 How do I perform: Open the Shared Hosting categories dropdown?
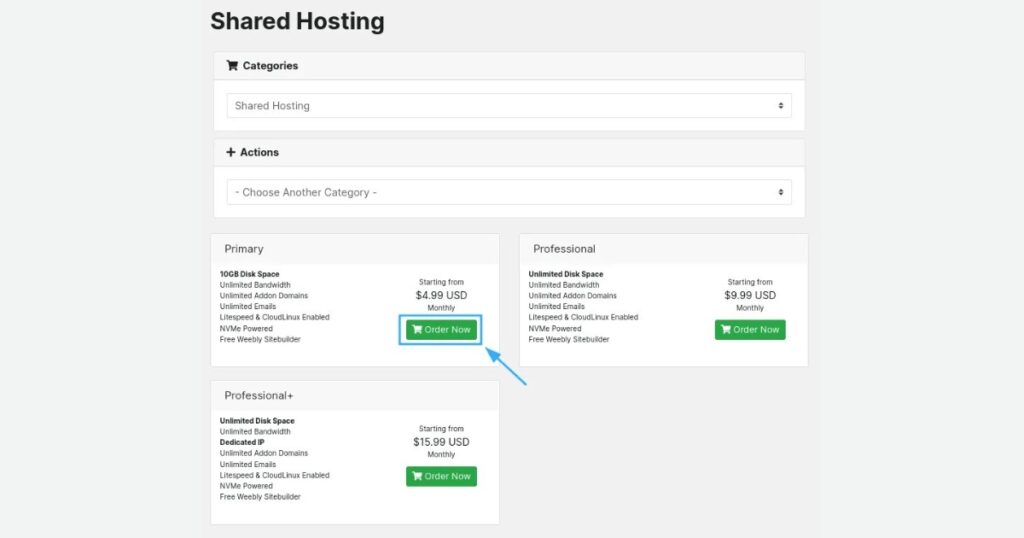tap(509, 106)
